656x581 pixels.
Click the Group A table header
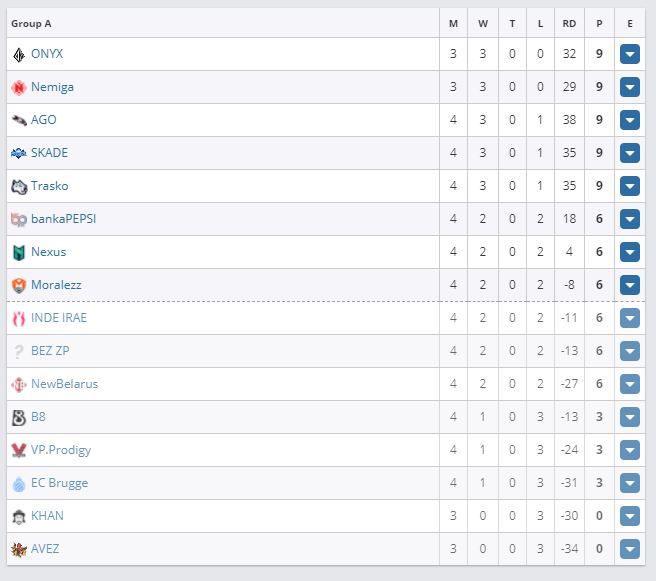[32, 22]
